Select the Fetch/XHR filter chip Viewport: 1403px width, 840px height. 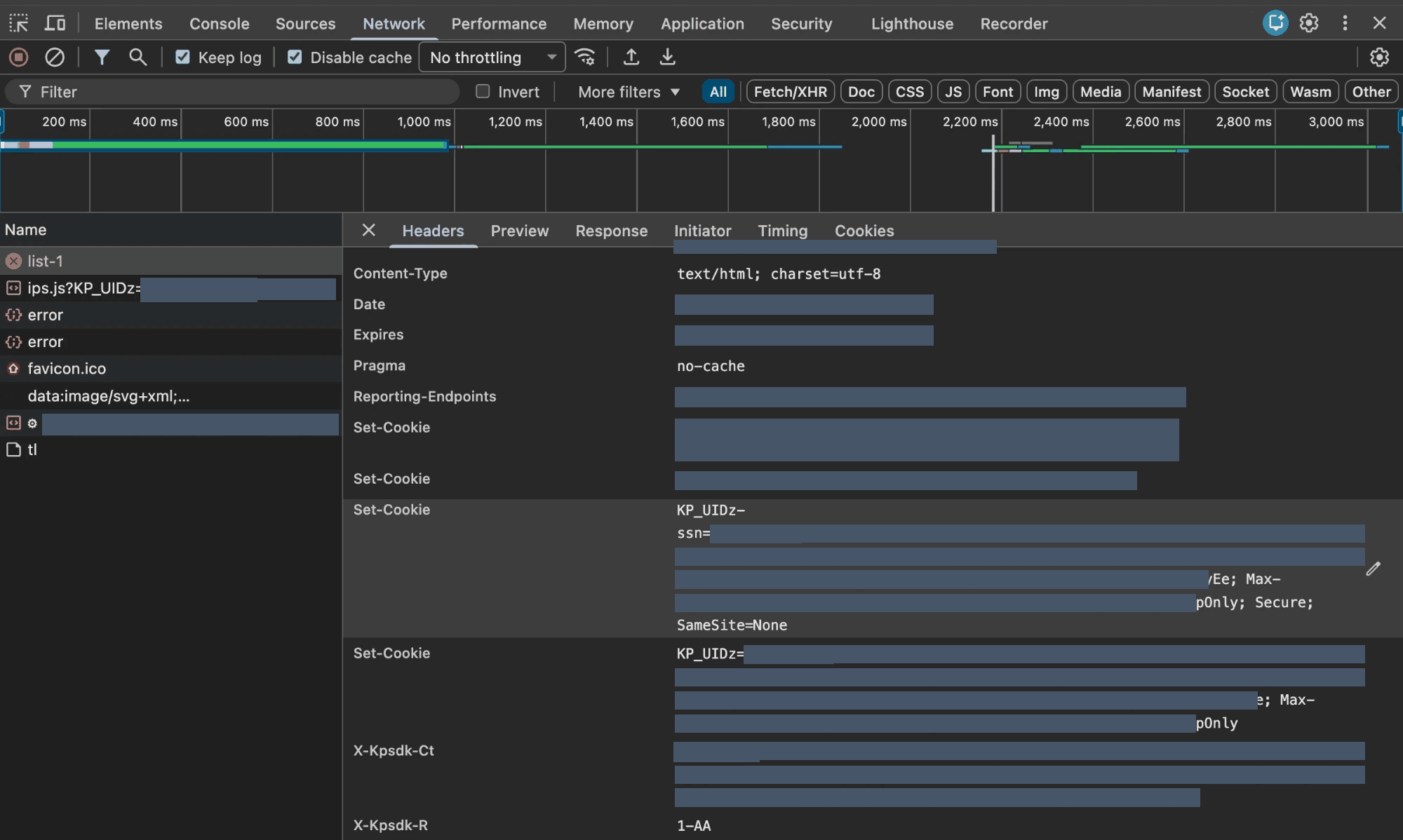[x=791, y=91]
